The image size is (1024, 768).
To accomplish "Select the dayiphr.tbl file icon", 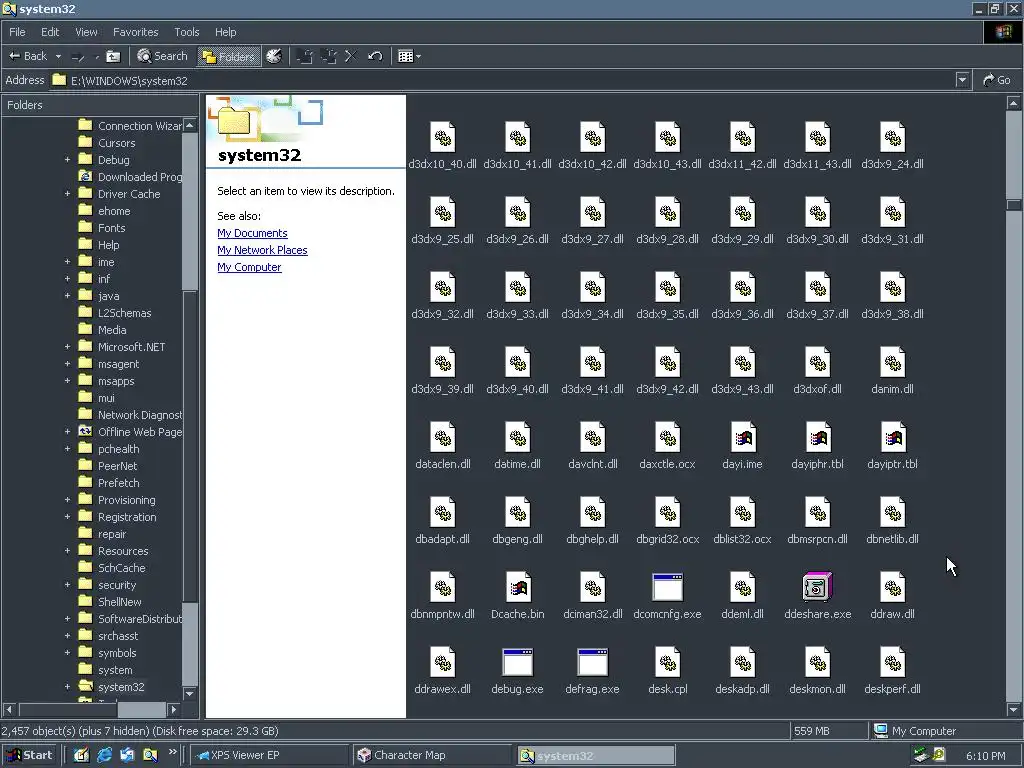I will click(818, 438).
